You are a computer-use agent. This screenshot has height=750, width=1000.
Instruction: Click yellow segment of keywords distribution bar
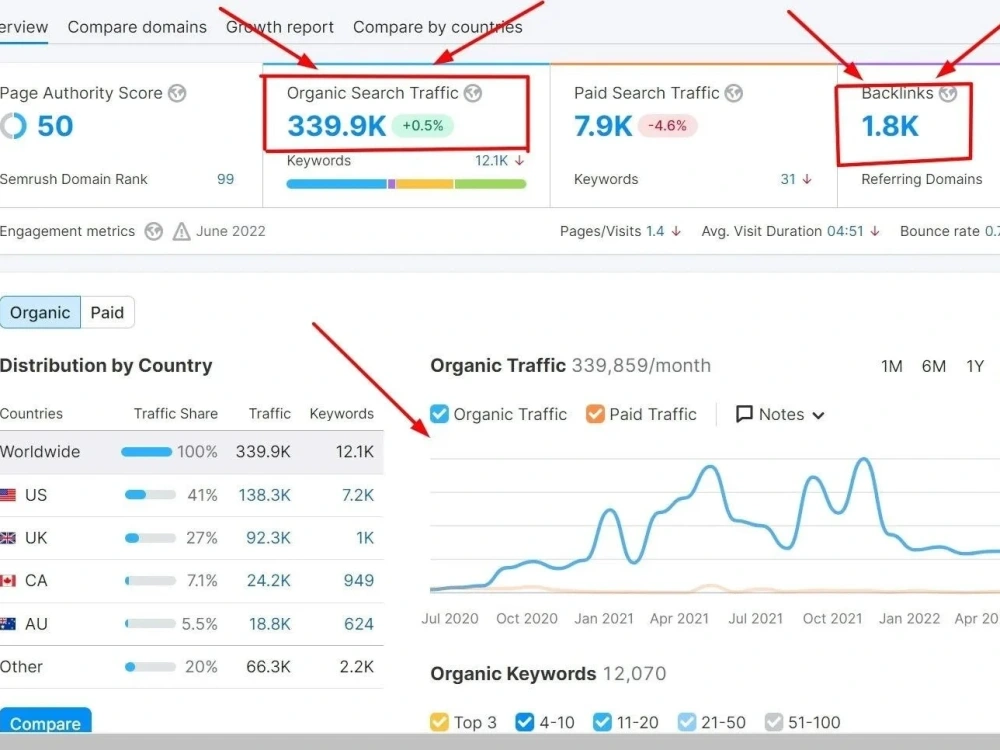tap(425, 184)
